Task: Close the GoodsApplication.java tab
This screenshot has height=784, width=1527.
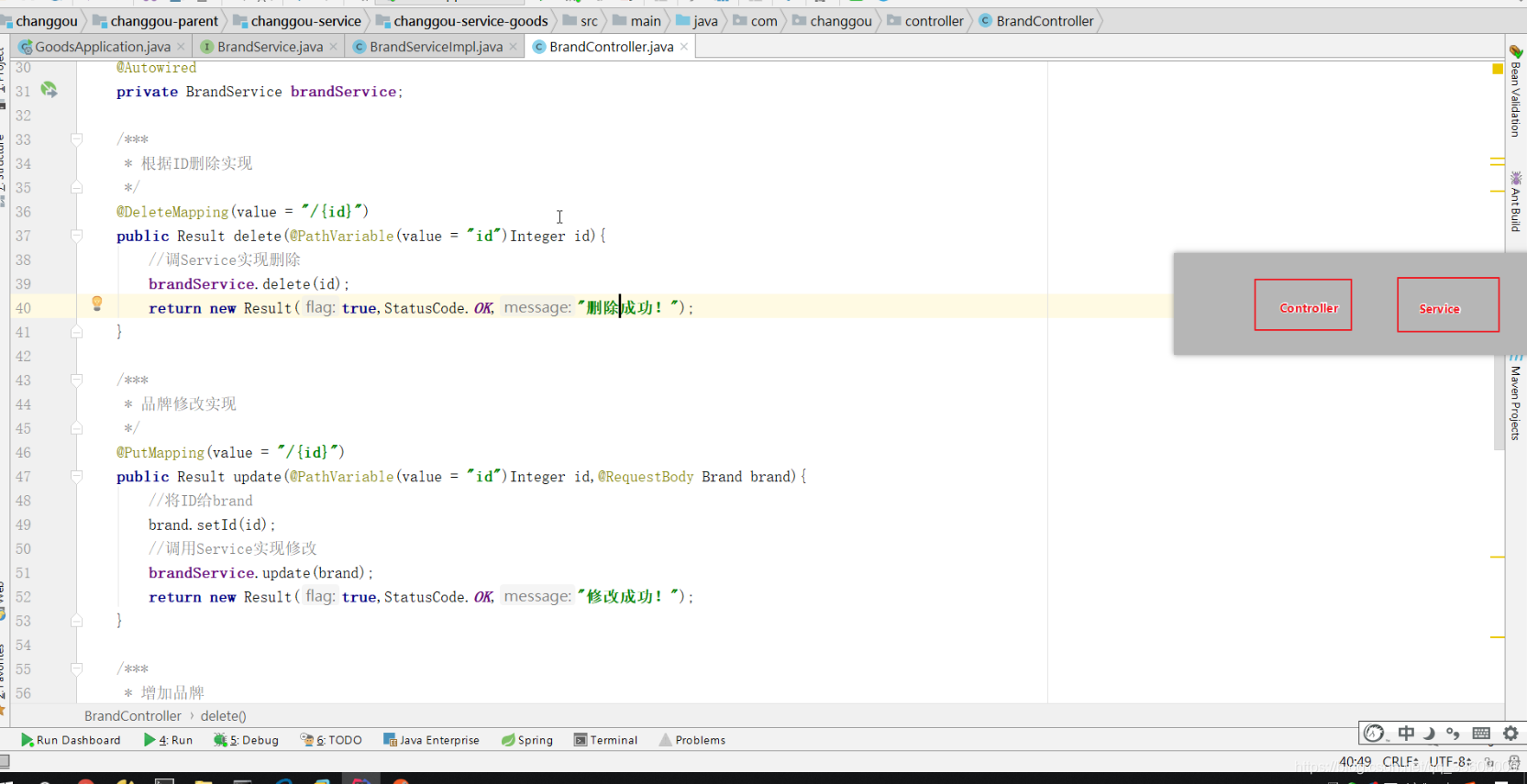Action: [x=181, y=47]
